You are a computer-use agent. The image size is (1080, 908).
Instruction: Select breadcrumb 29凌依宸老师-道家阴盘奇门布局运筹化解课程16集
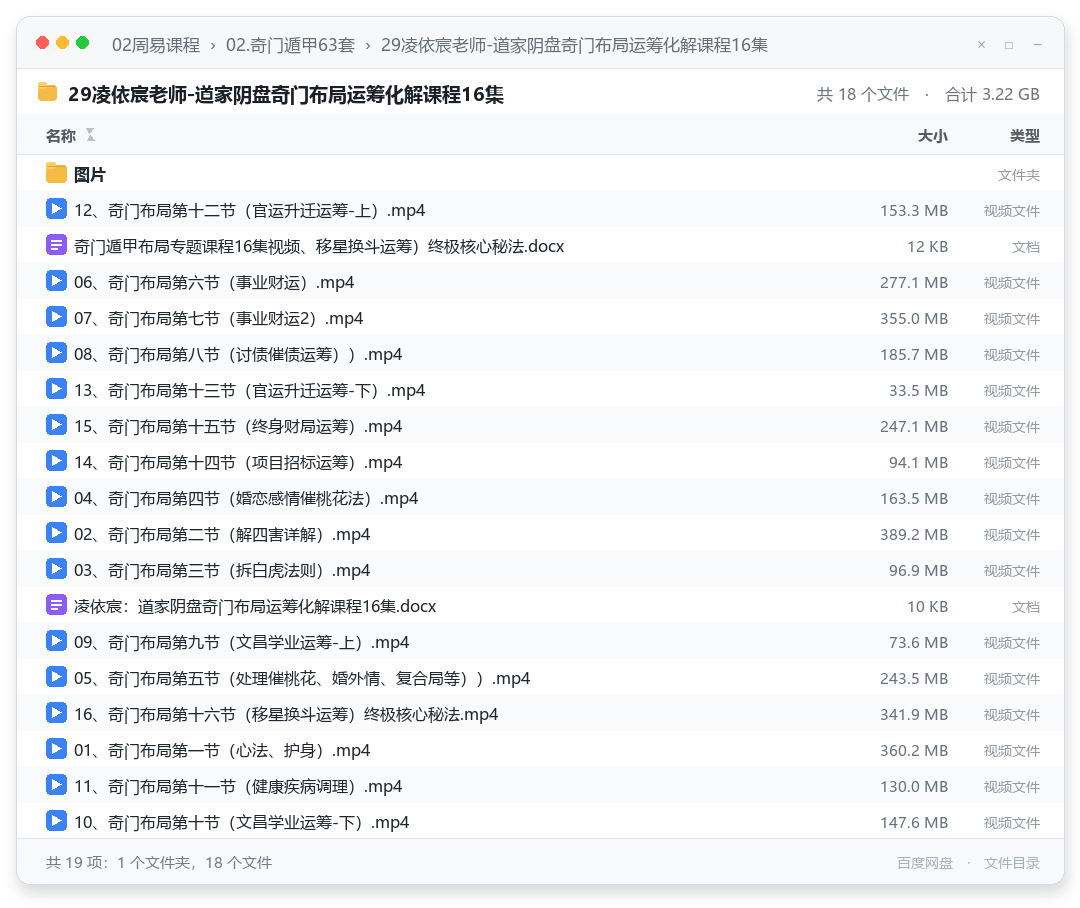pos(574,45)
